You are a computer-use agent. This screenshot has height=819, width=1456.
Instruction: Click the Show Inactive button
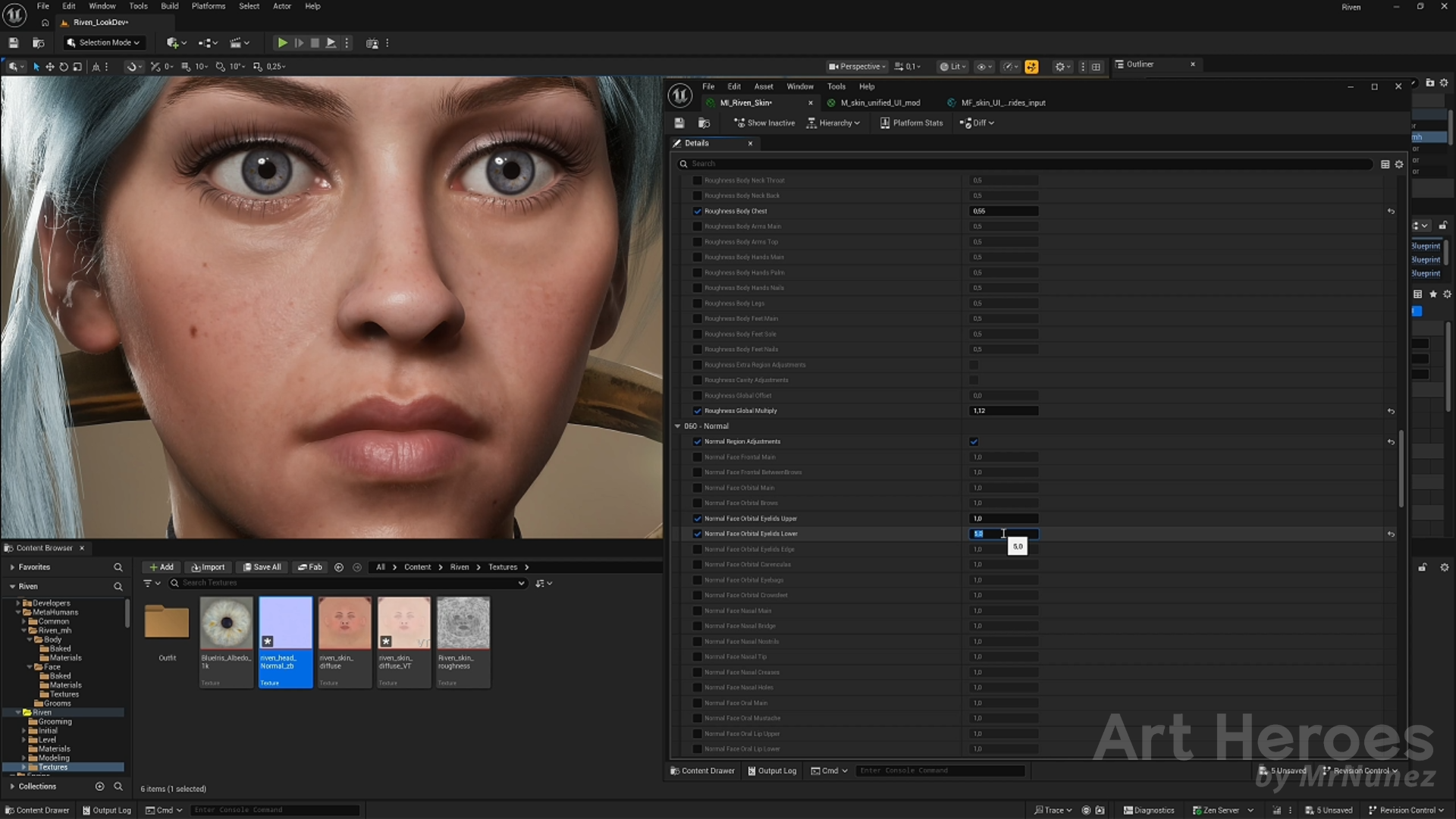tap(764, 123)
